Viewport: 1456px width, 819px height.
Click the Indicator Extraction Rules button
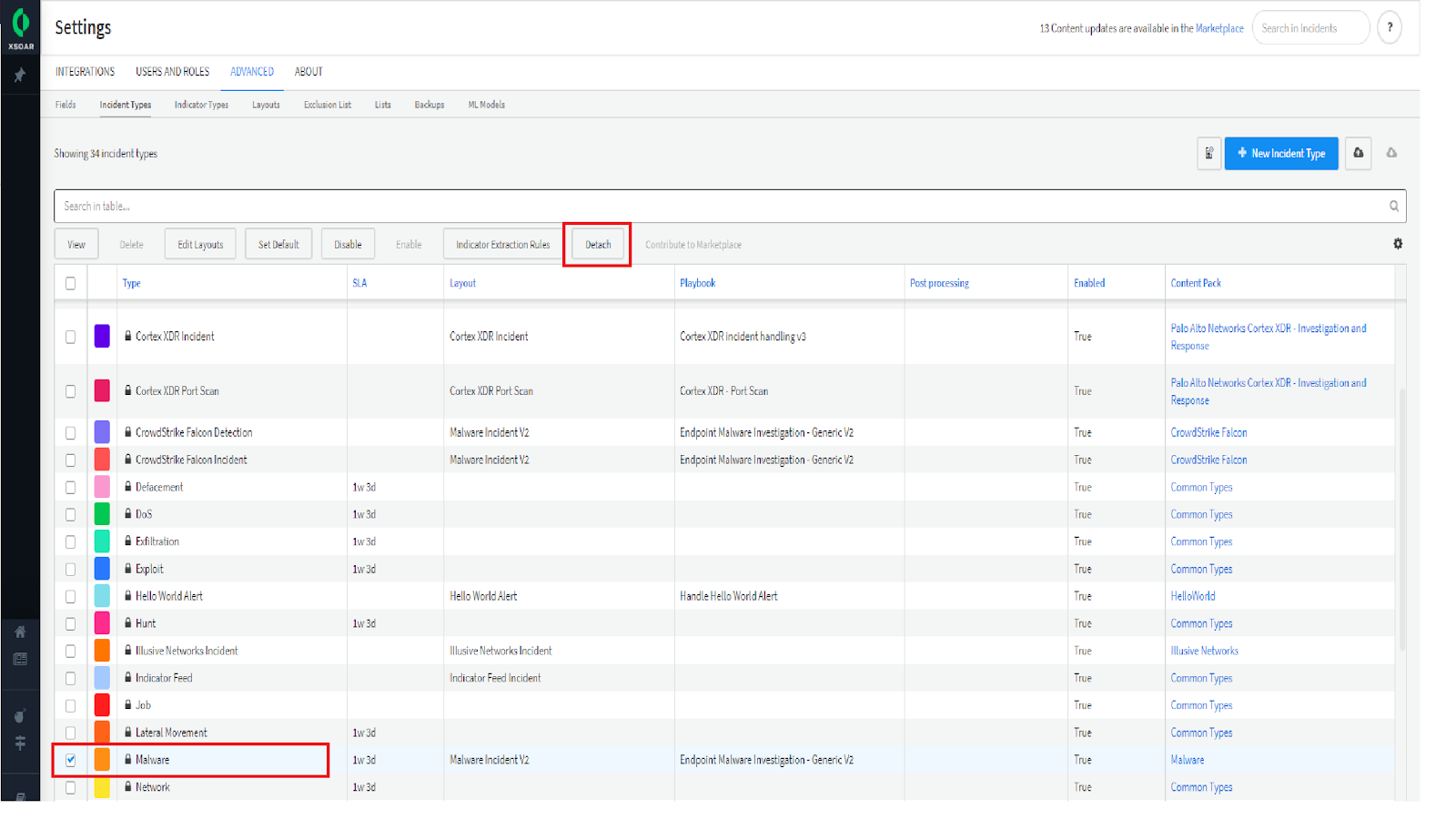(502, 245)
